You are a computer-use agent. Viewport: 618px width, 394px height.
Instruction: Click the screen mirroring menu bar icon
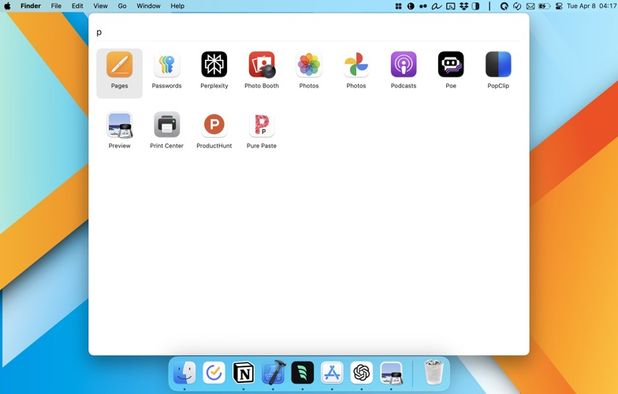click(450, 6)
